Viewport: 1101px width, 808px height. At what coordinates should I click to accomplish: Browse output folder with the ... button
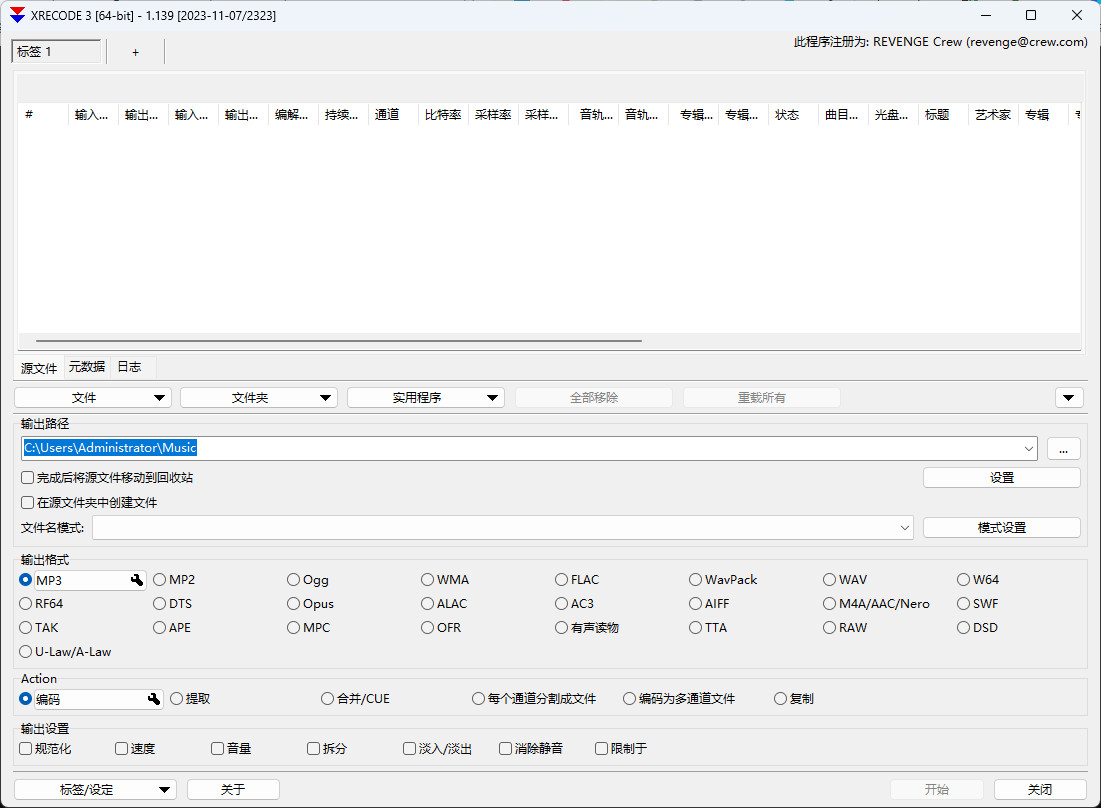coord(1063,449)
